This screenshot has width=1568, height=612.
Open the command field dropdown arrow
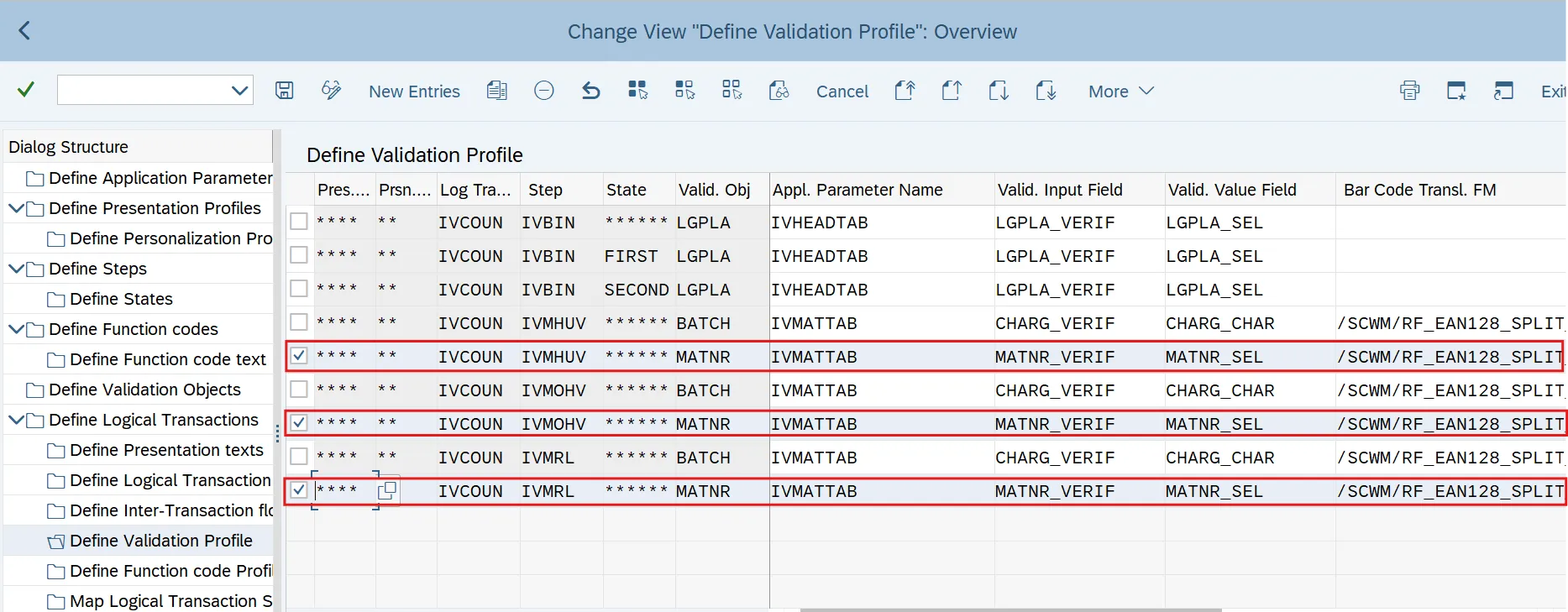coord(239,91)
